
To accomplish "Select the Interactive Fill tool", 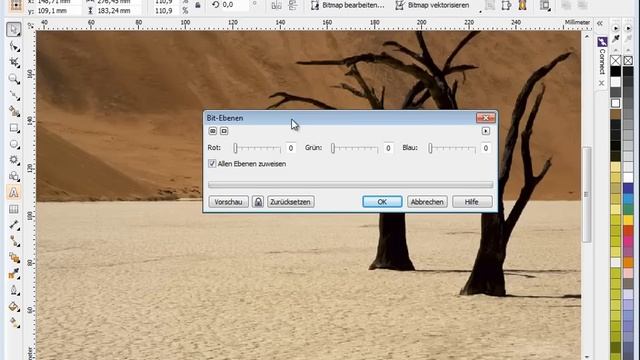I will 14,322.
